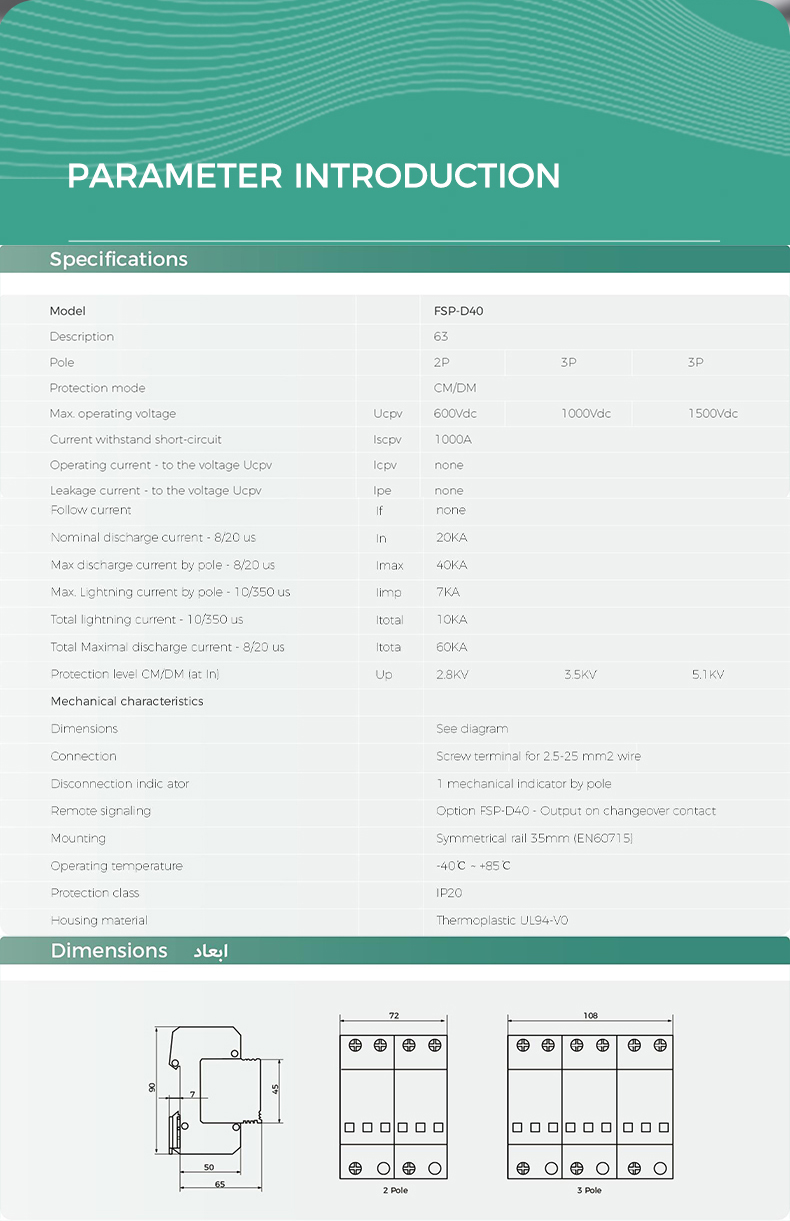Click the 1500Vdc voltage value

coord(713,414)
